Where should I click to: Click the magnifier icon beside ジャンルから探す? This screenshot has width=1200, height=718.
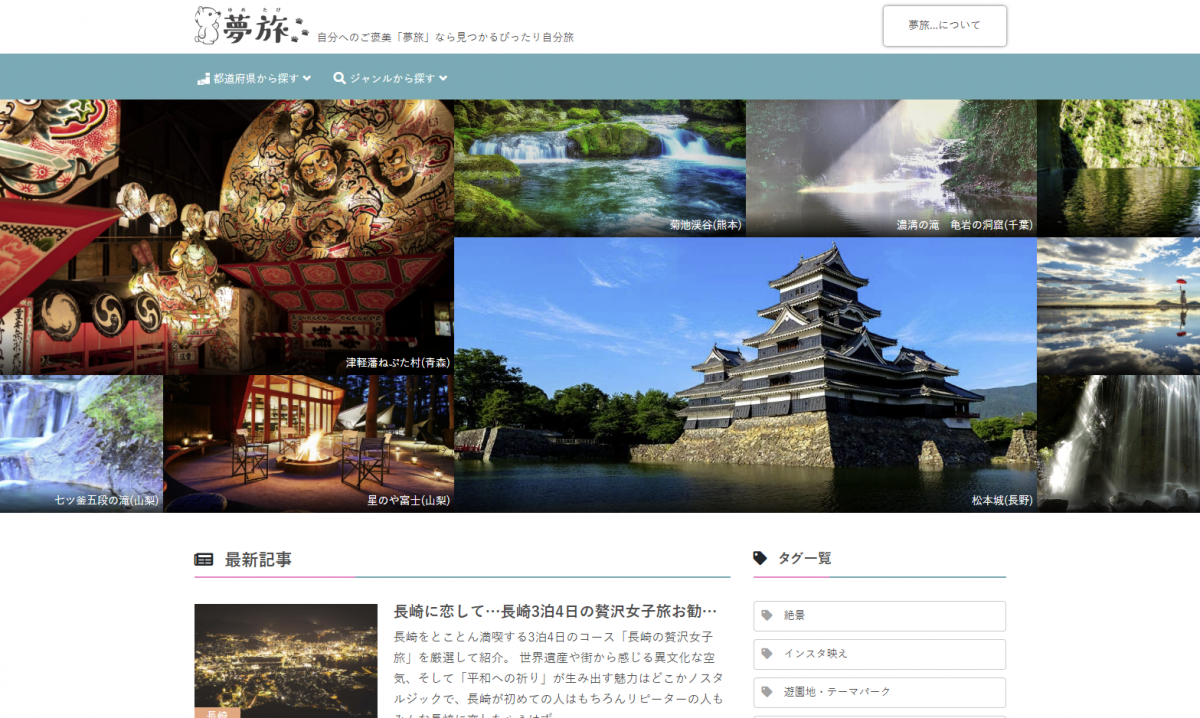(339, 78)
